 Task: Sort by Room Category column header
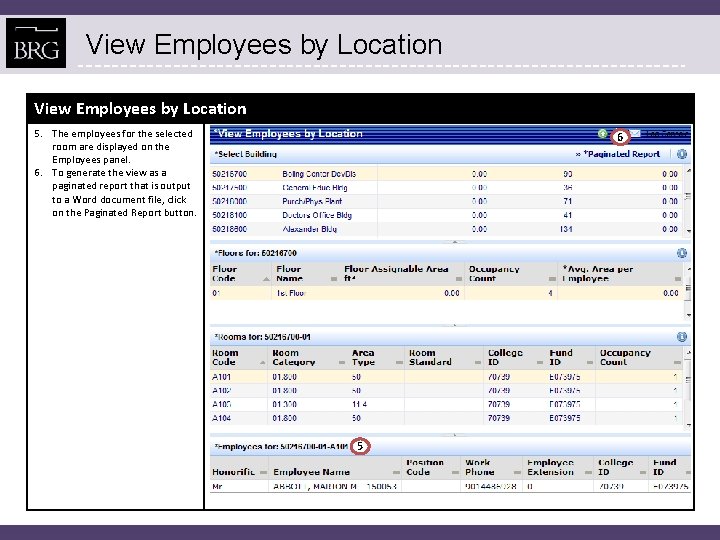pos(293,358)
